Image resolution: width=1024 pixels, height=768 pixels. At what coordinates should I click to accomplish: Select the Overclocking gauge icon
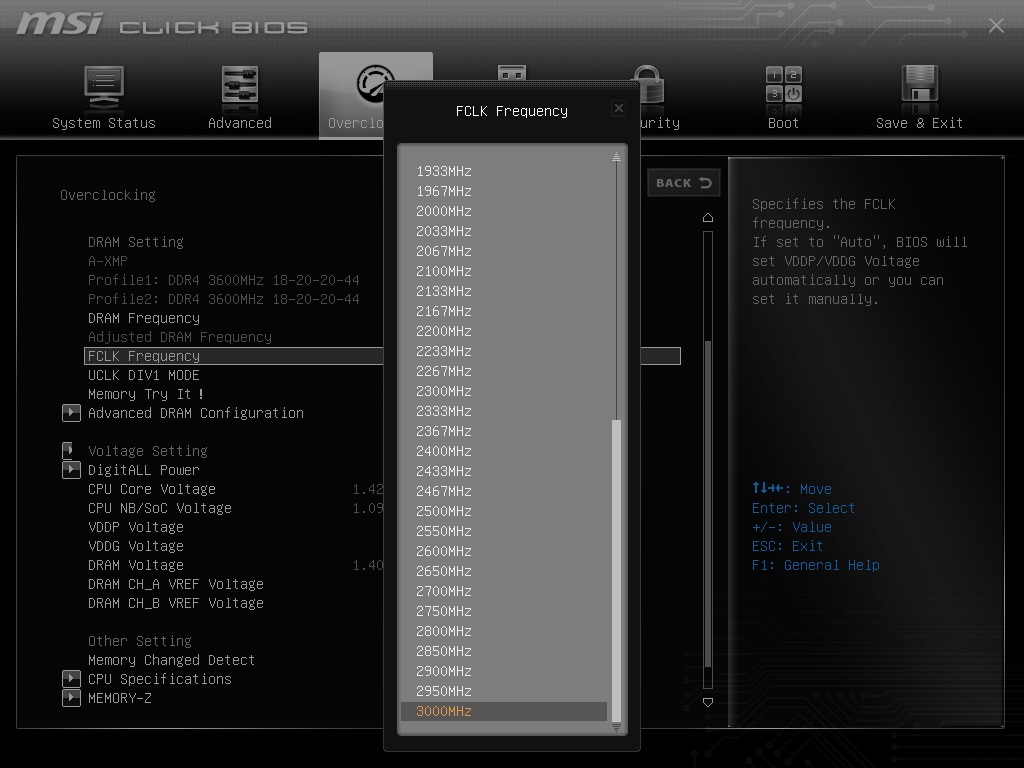click(375, 83)
